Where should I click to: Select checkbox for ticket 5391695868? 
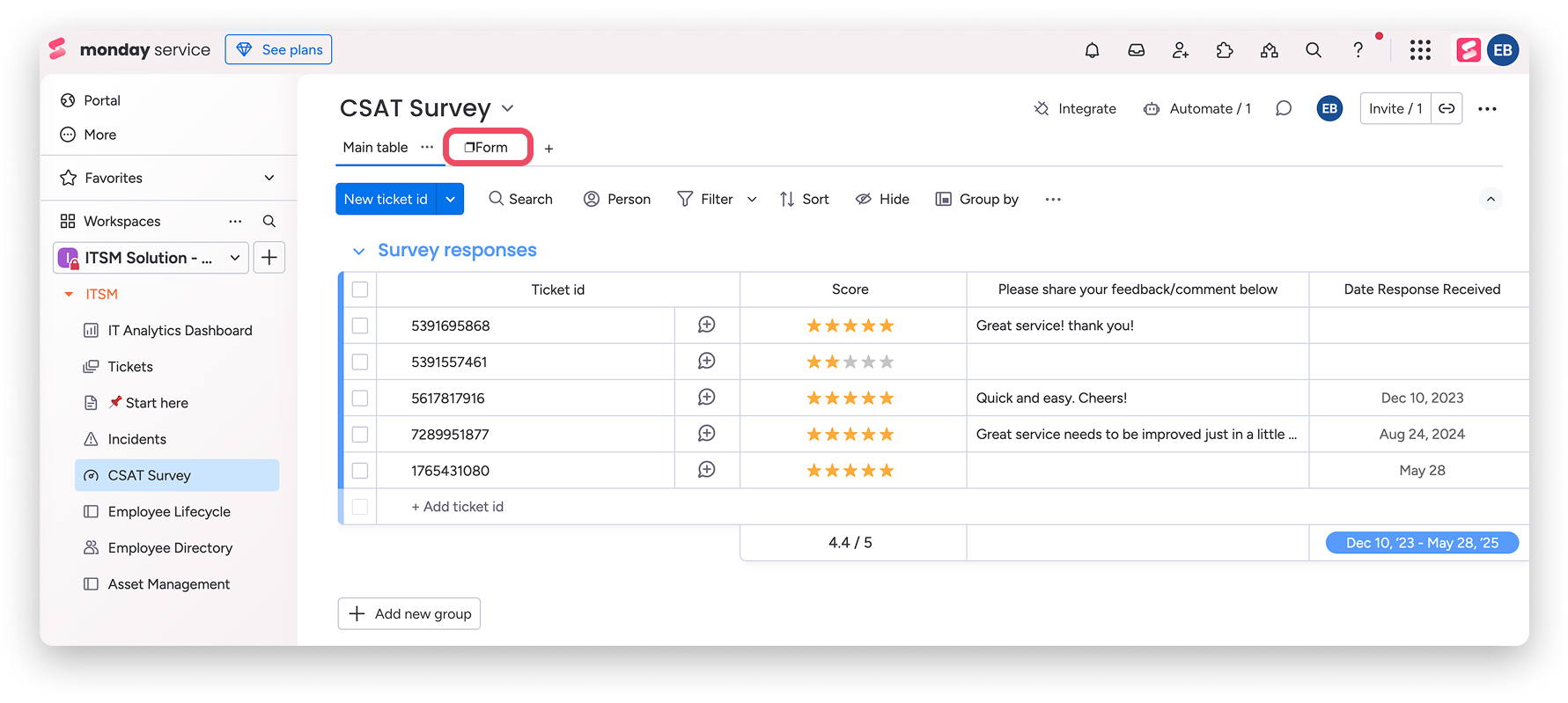coord(360,326)
